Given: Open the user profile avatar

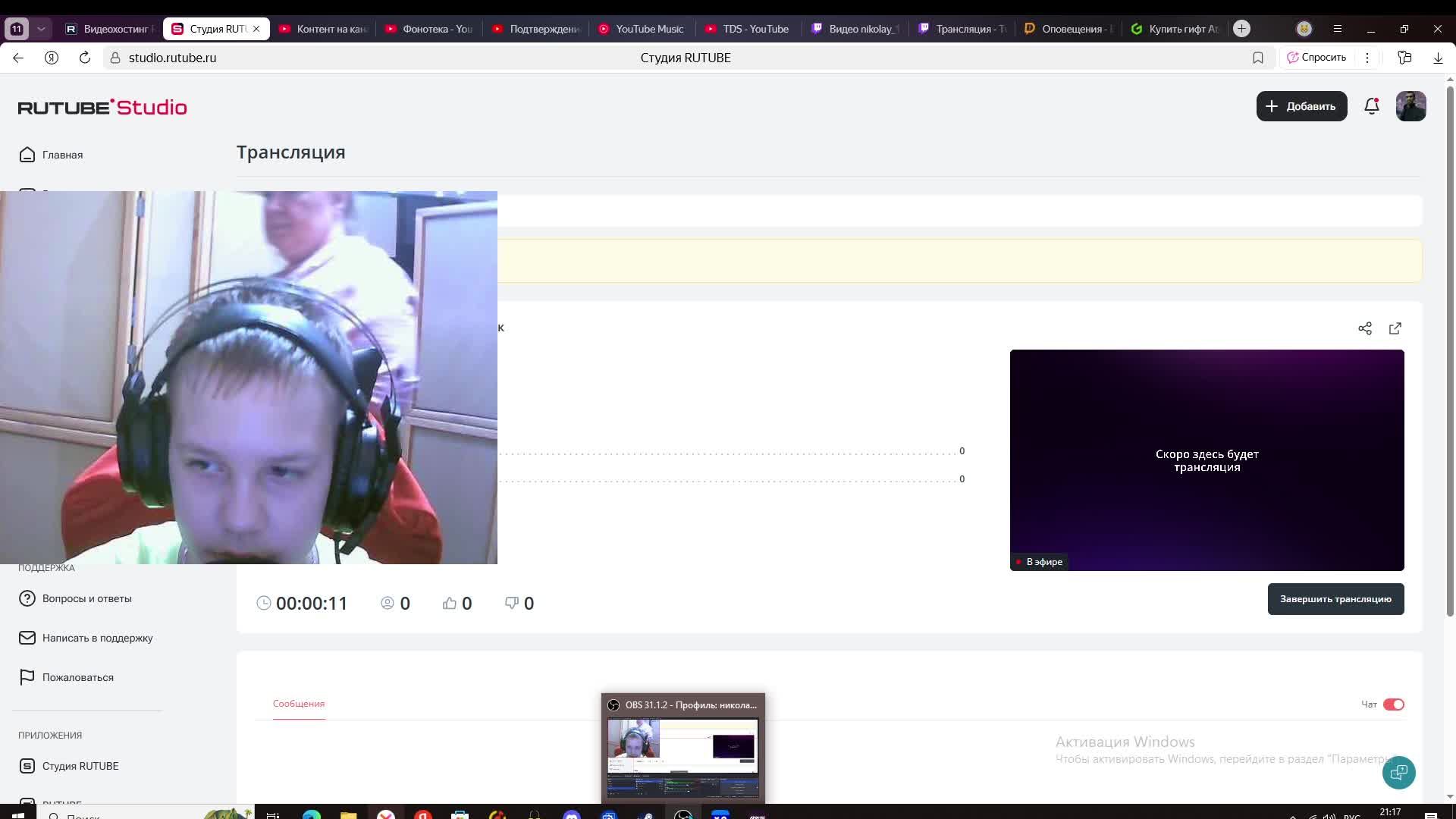Looking at the screenshot, I should 1410,106.
